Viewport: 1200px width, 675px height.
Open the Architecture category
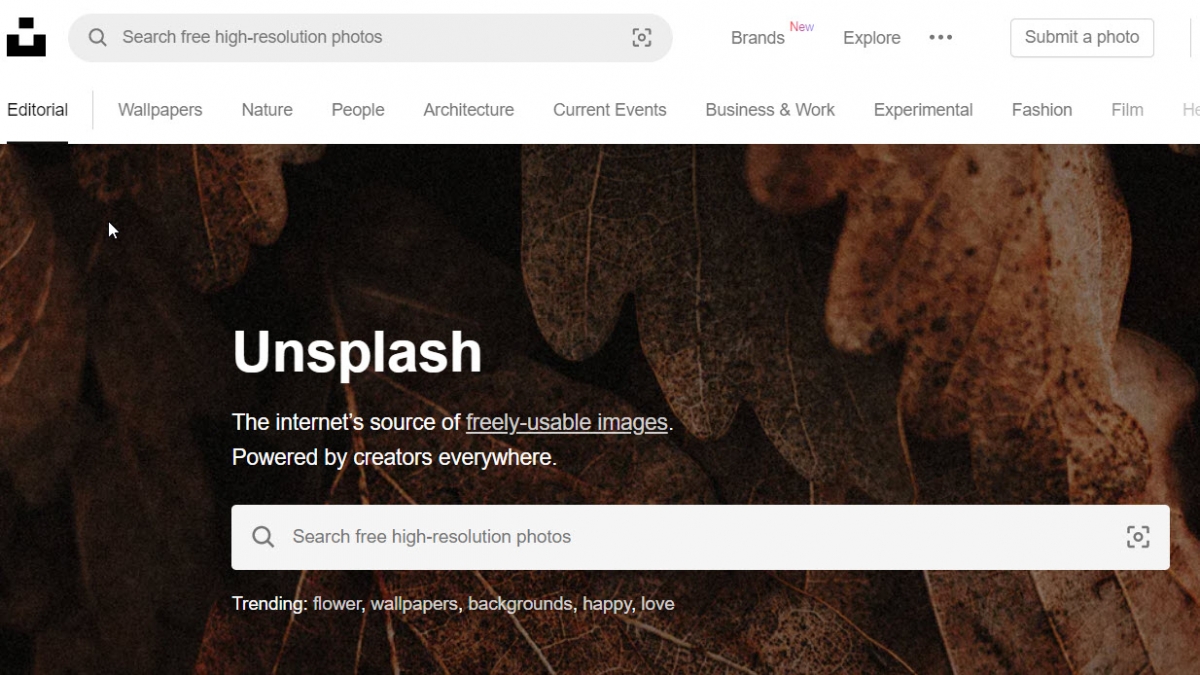point(468,110)
